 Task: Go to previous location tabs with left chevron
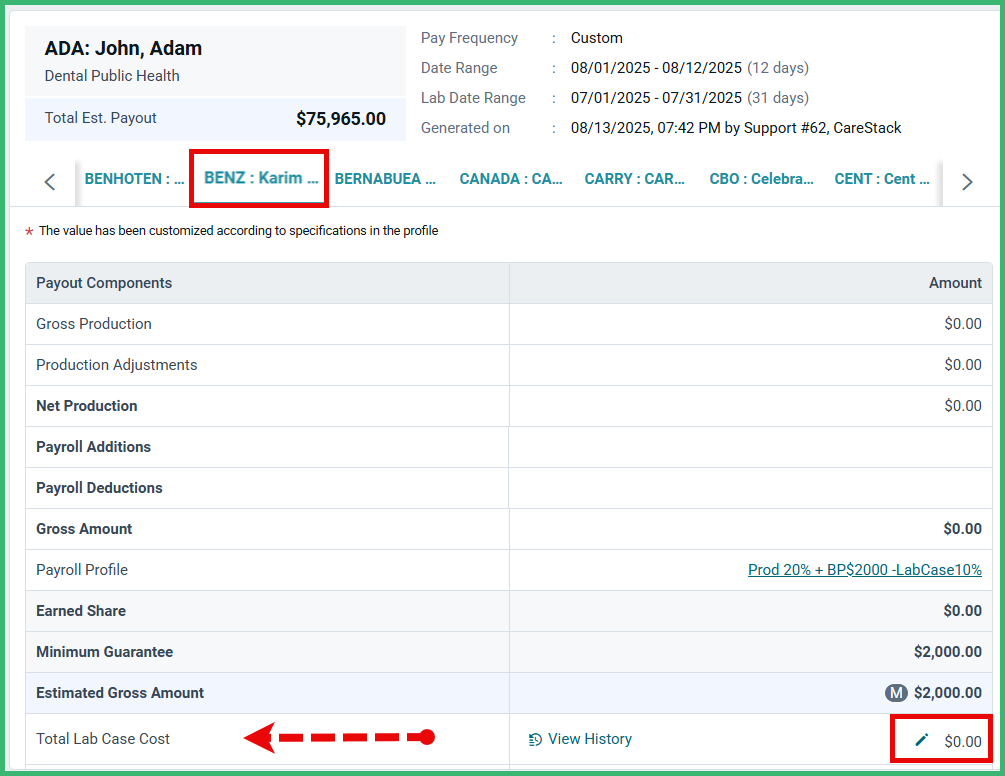(x=50, y=182)
